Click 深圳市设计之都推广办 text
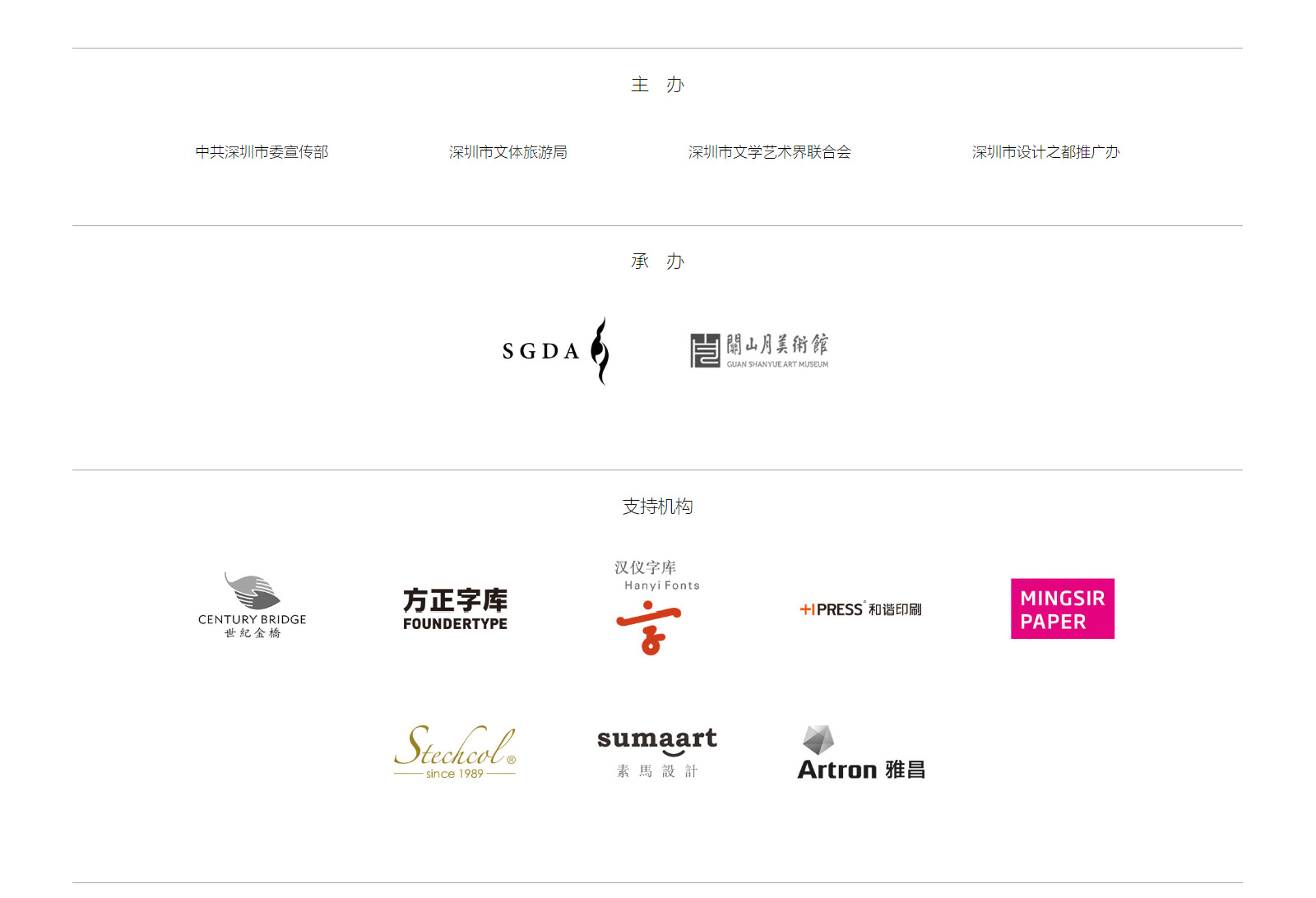1316x898 pixels. pyautogui.click(x=1045, y=152)
